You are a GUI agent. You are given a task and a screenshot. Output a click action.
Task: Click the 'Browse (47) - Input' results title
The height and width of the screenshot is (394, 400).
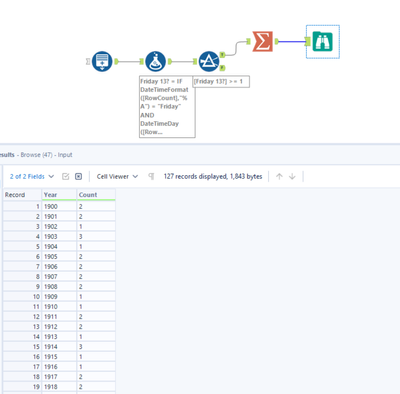click(46, 155)
